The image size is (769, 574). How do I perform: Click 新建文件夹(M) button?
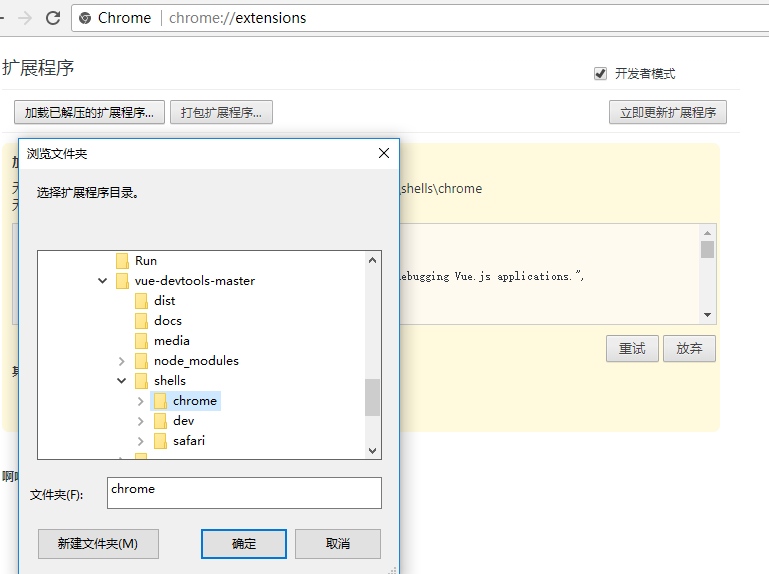[x=98, y=544]
